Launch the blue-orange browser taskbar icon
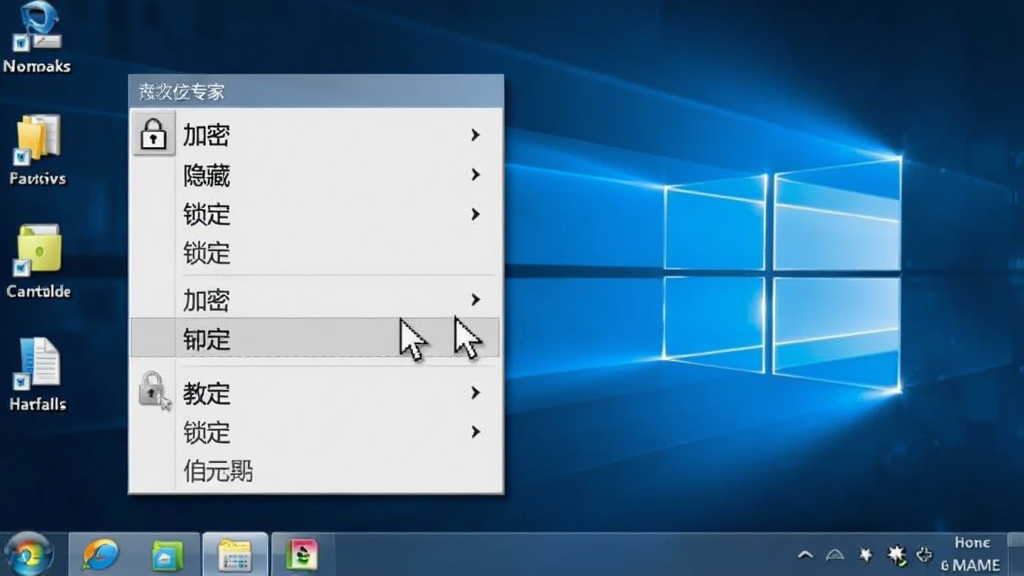This screenshot has height=576, width=1024. (100, 554)
